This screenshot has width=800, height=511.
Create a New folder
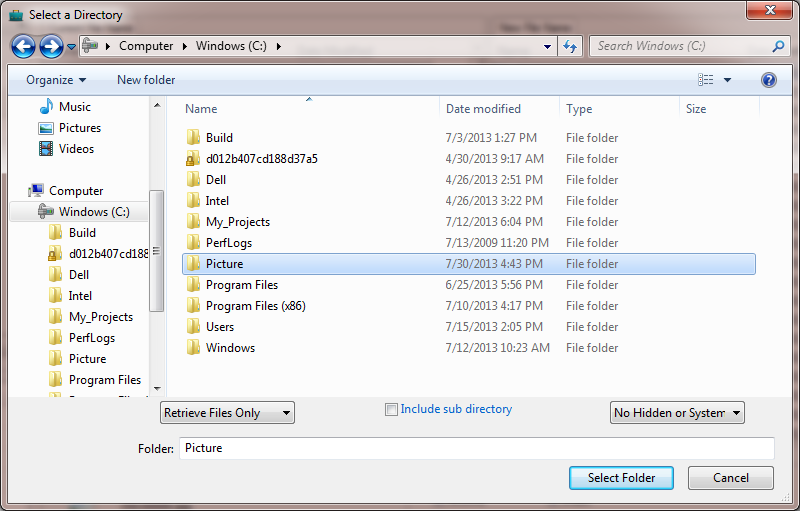146,80
